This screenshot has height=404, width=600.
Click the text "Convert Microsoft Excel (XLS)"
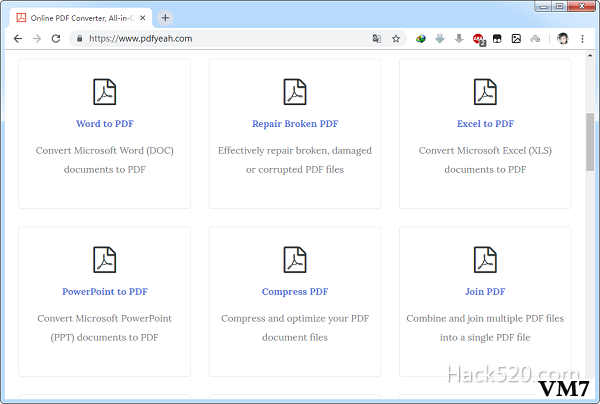tap(485, 151)
